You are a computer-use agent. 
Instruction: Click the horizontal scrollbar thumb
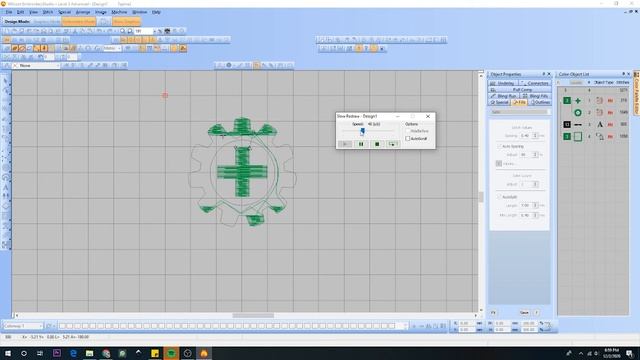coord(253,316)
